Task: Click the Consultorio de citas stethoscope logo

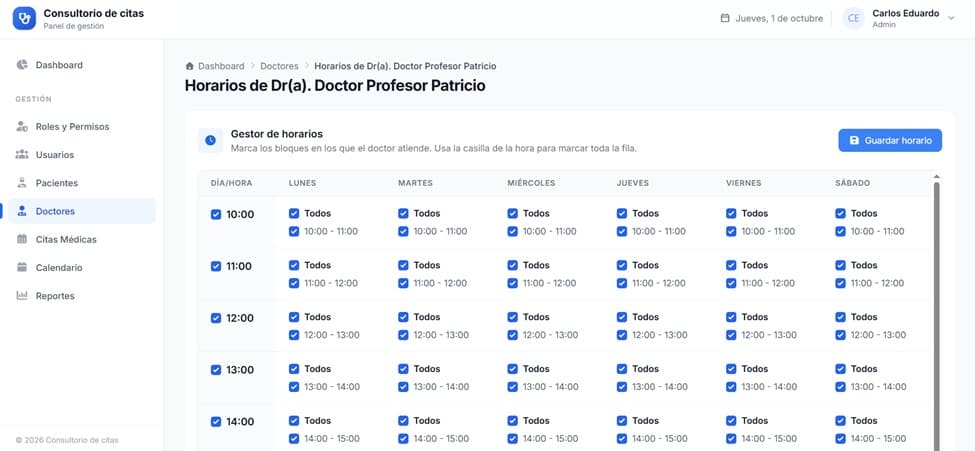Action: pos(24,19)
